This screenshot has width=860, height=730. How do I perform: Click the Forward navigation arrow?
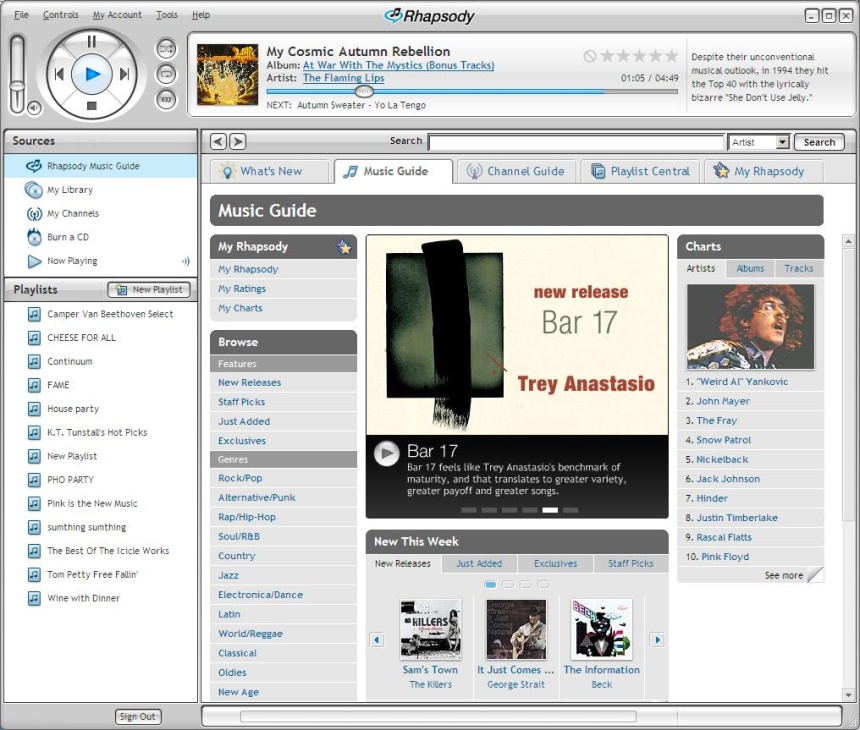(x=237, y=142)
